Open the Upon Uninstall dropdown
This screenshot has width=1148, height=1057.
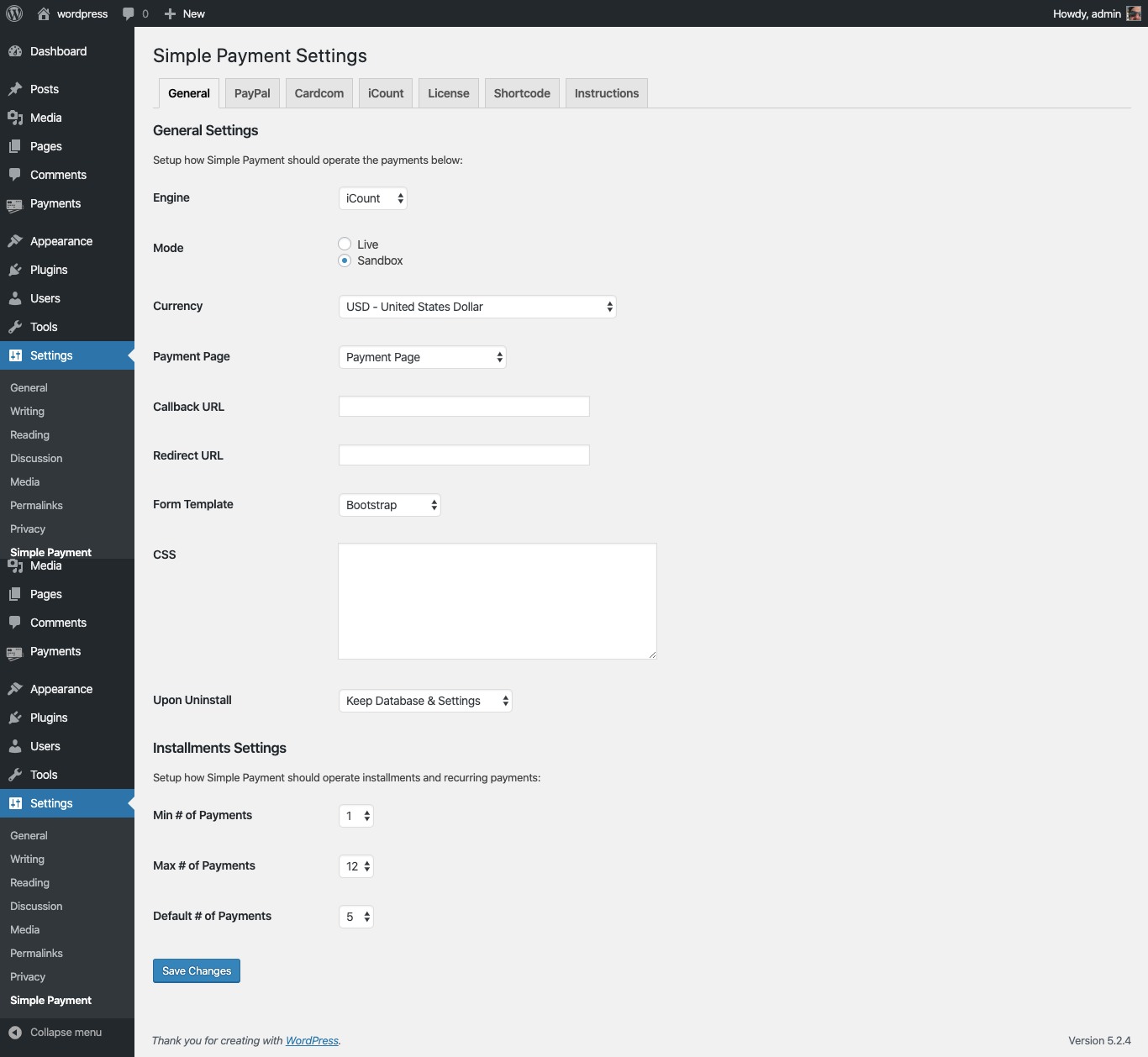click(425, 701)
